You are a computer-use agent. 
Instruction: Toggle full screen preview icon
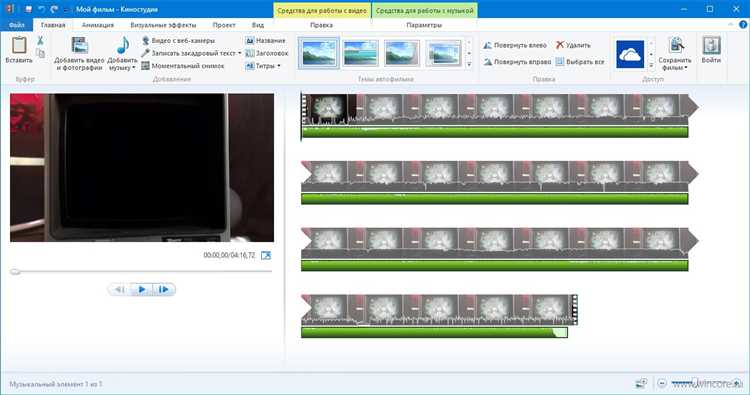click(x=266, y=255)
